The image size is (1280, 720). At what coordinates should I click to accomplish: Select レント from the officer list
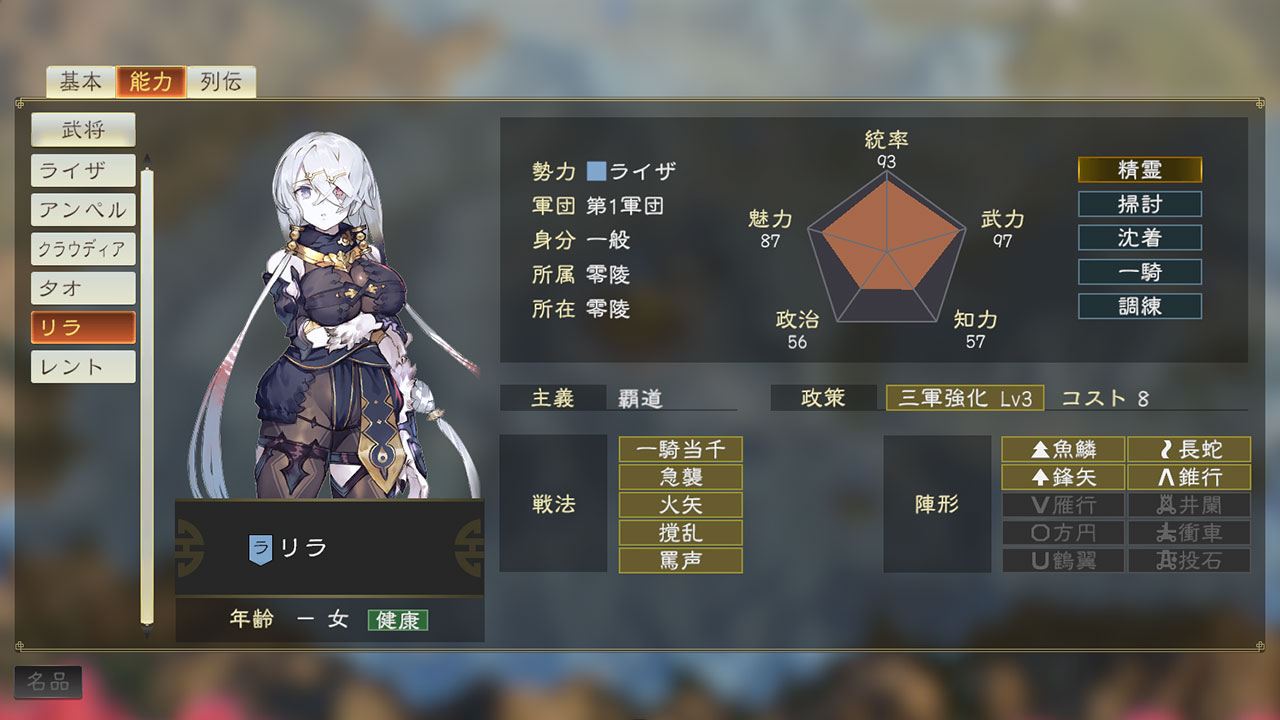[83, 367]
